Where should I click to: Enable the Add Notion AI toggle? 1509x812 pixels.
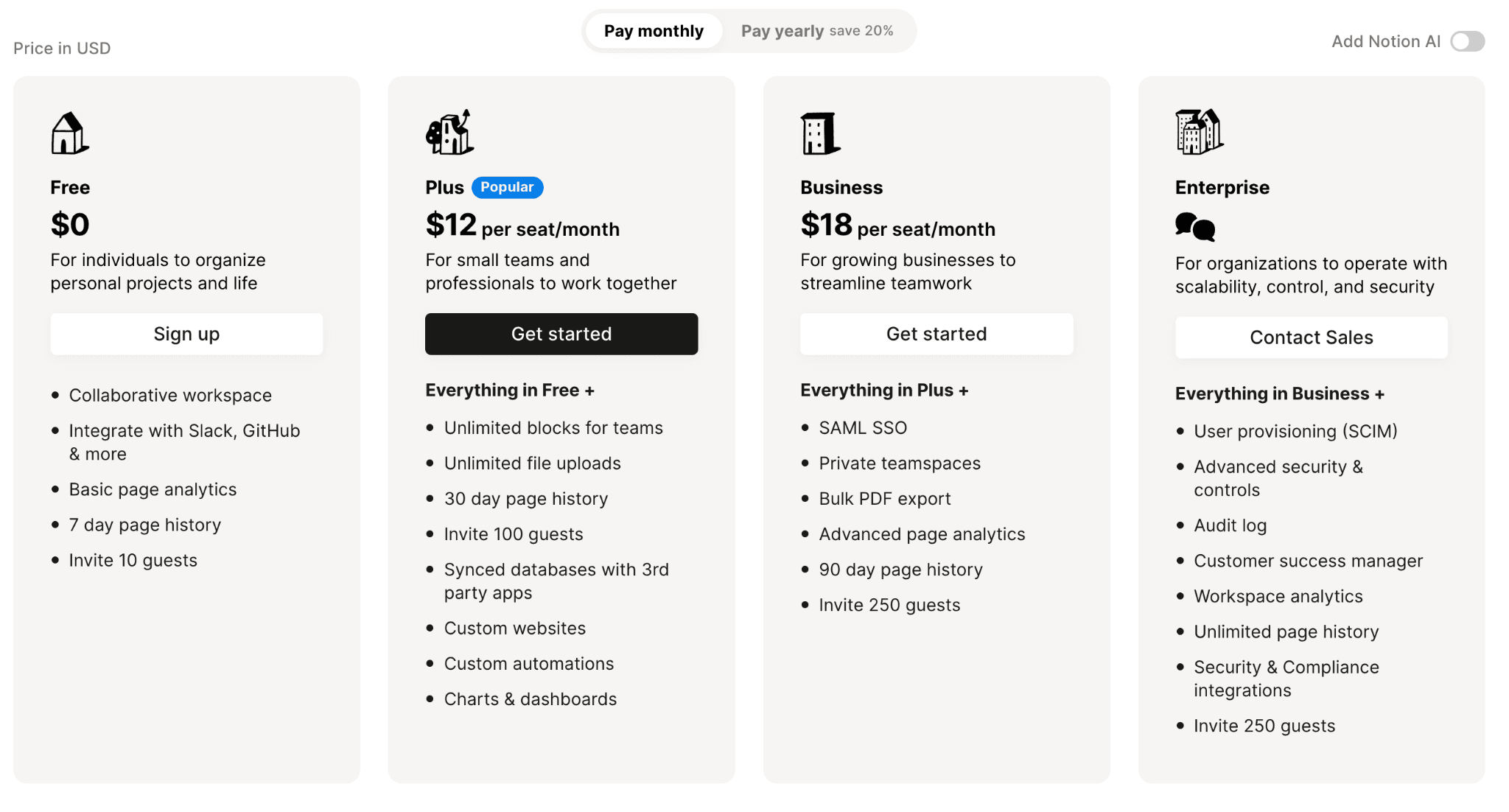[x=1467, y=42]
